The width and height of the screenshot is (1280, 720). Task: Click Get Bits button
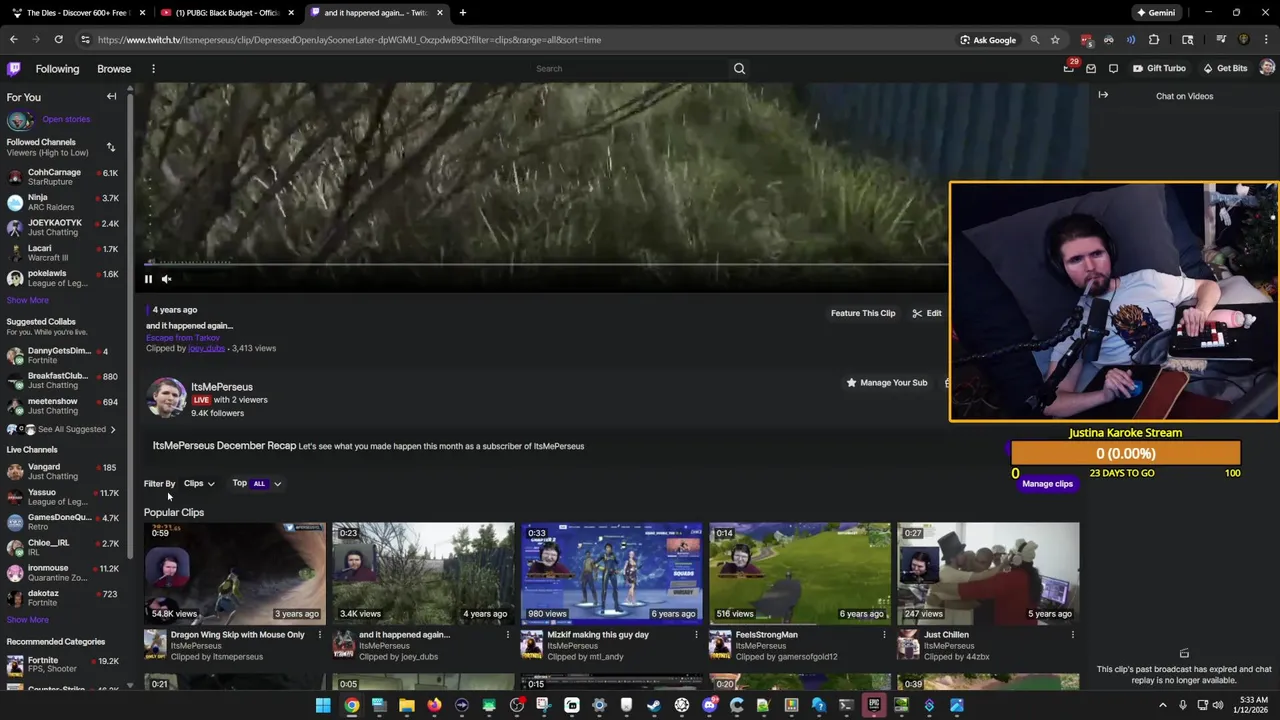click(1225, 69)
